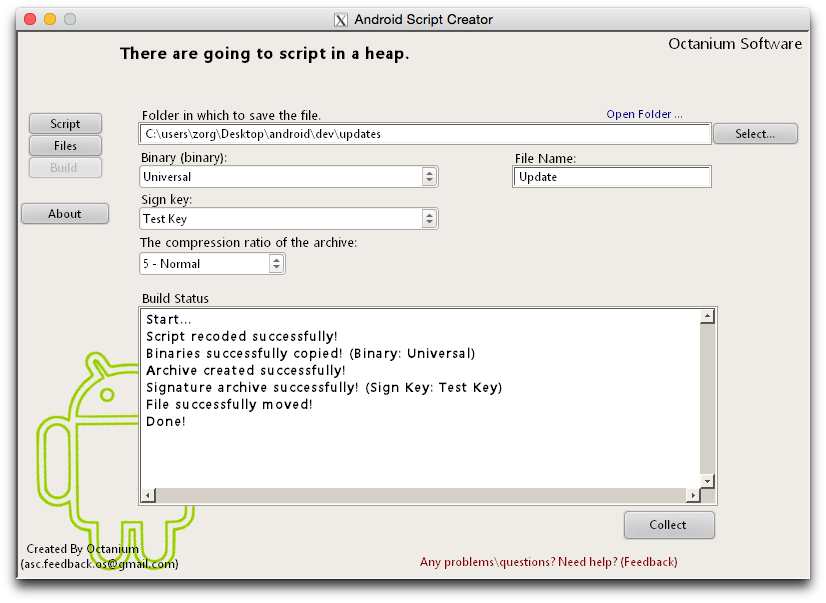The height and width of the screenshot is (603, 826).
Task: Open the About dialog
Action: click(x=64, y=213)
